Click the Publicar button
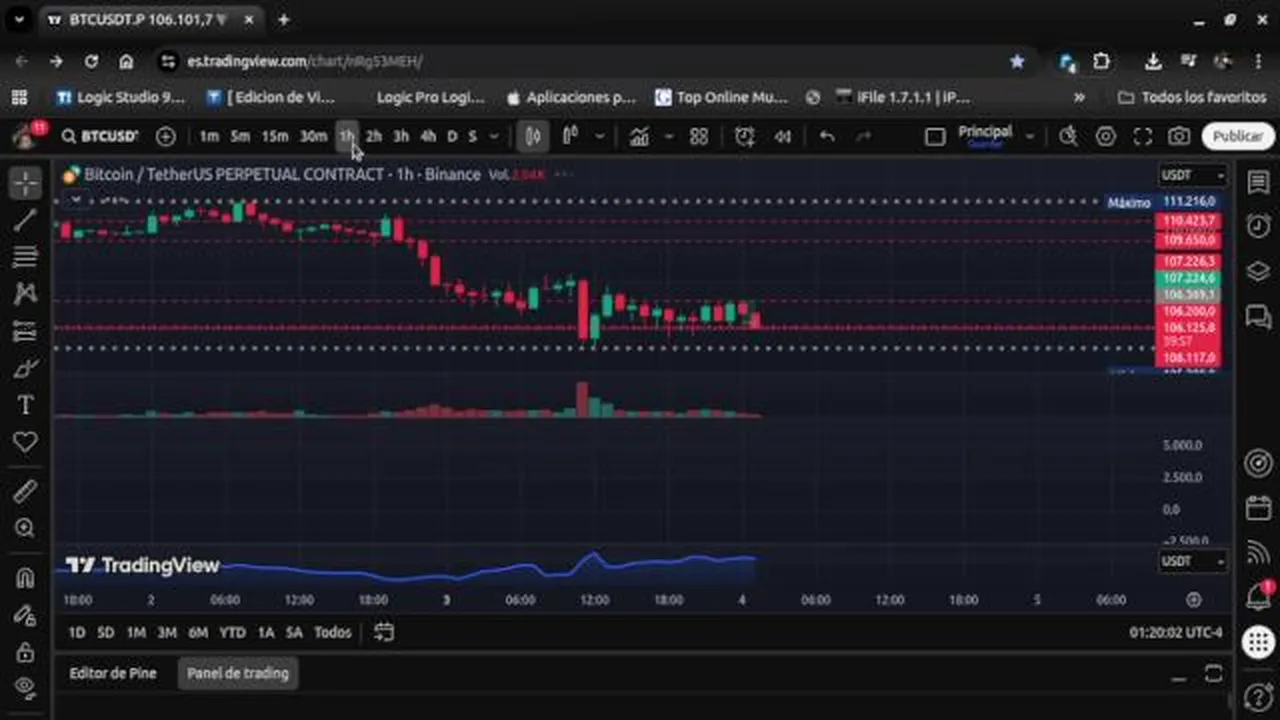The width and height of the screenshot is (1280, 720). coord(1238,136)
